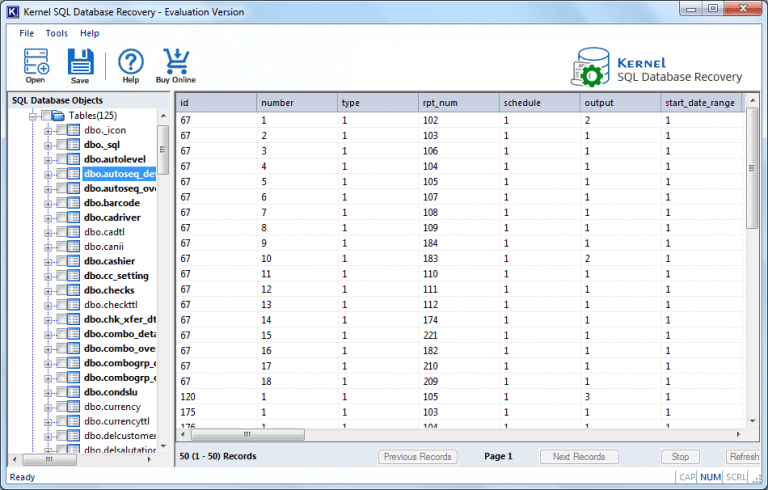Click the Stop button

(680, 457)
